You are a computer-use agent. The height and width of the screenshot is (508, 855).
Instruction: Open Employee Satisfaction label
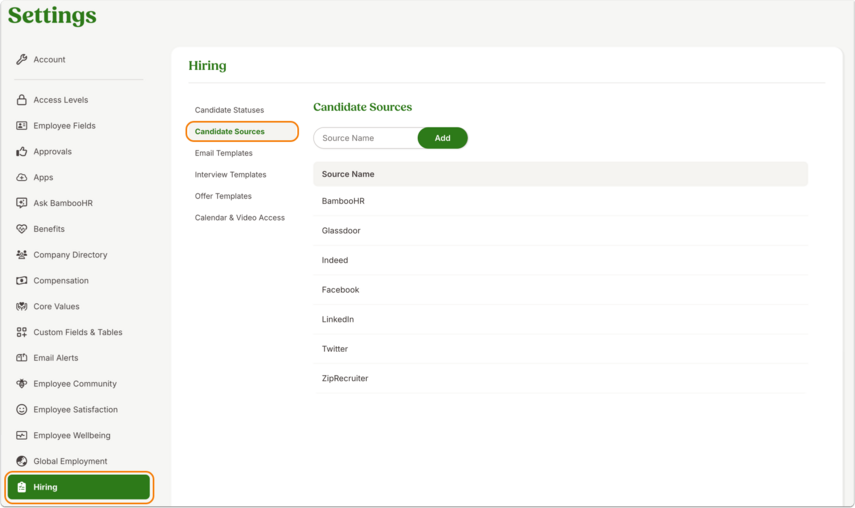tap(75, 409)
